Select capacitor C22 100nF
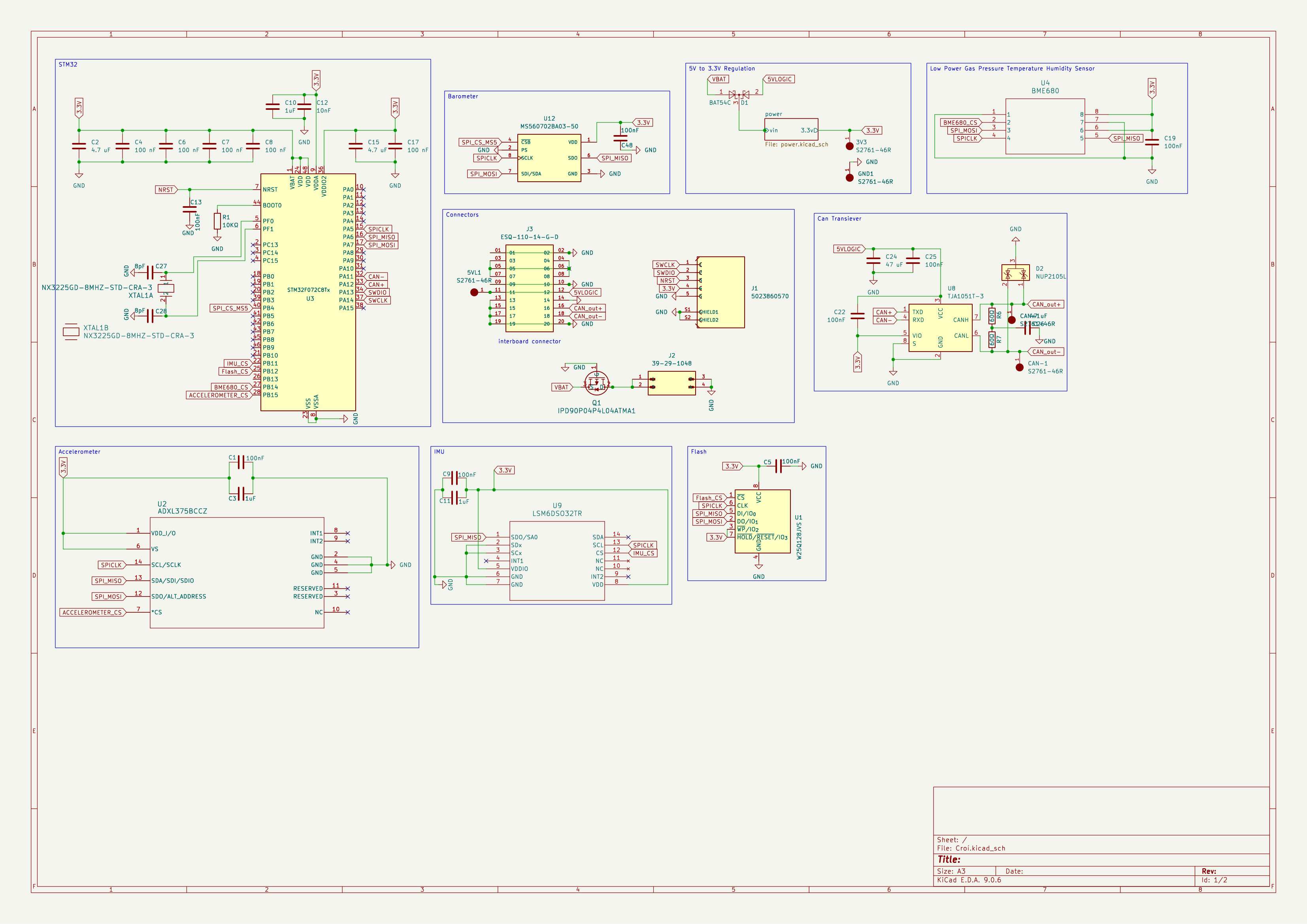Image resolution: width=1307 pixels, height=924 pixels. point(857,316)
